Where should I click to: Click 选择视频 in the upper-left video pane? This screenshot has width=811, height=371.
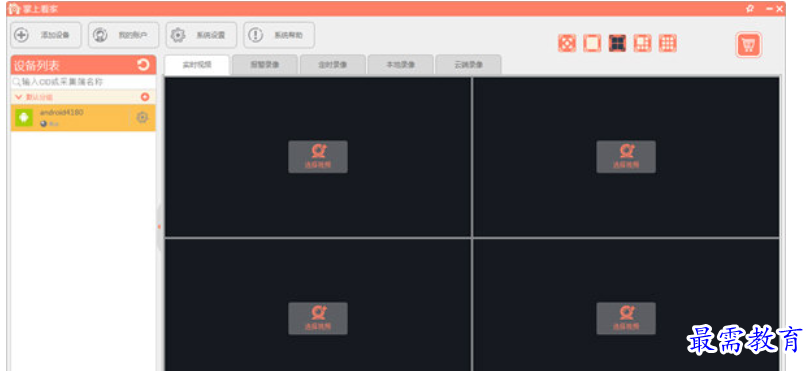coord(318,157)
